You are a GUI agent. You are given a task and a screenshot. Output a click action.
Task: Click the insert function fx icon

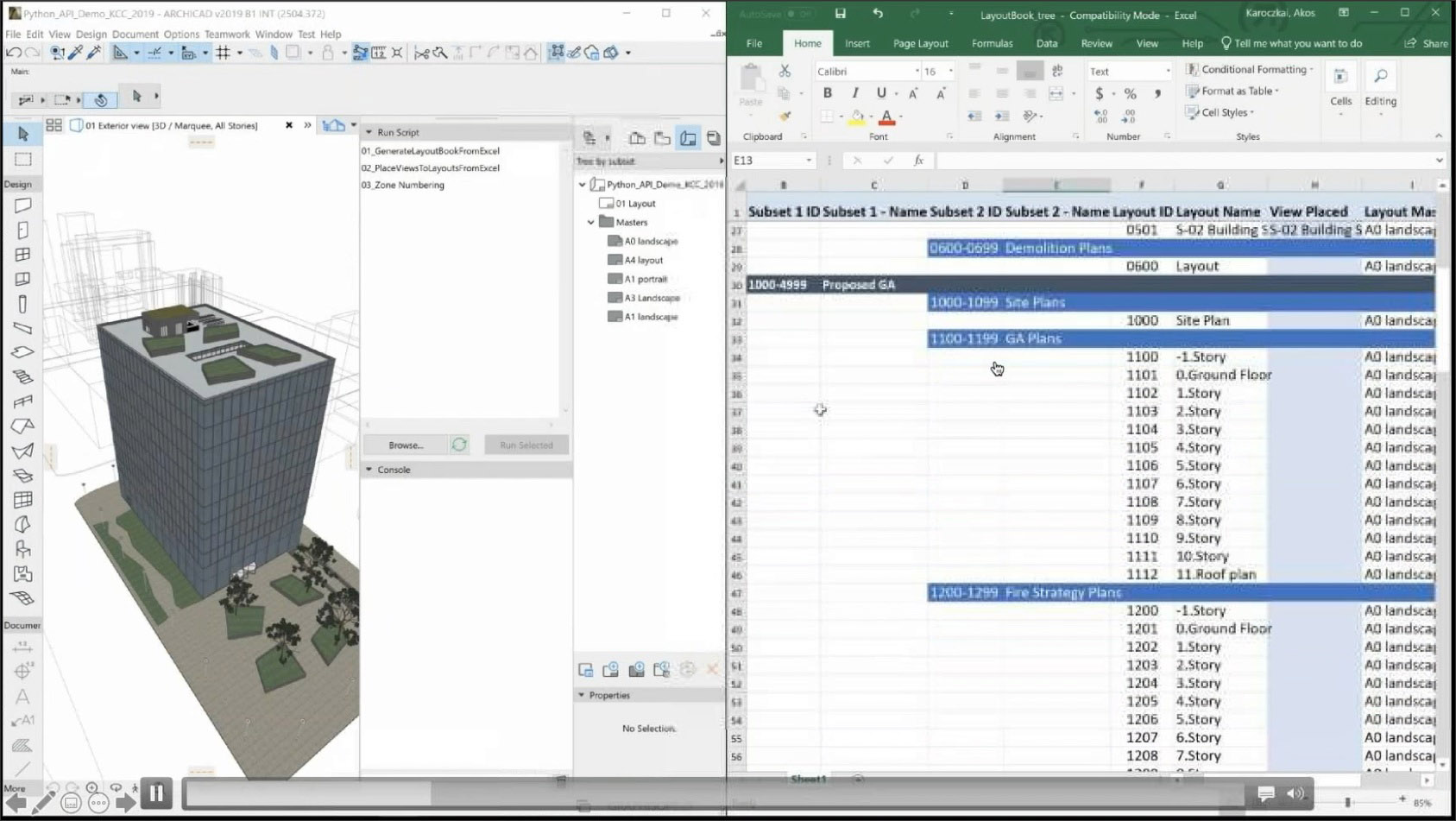coord(919,161)
